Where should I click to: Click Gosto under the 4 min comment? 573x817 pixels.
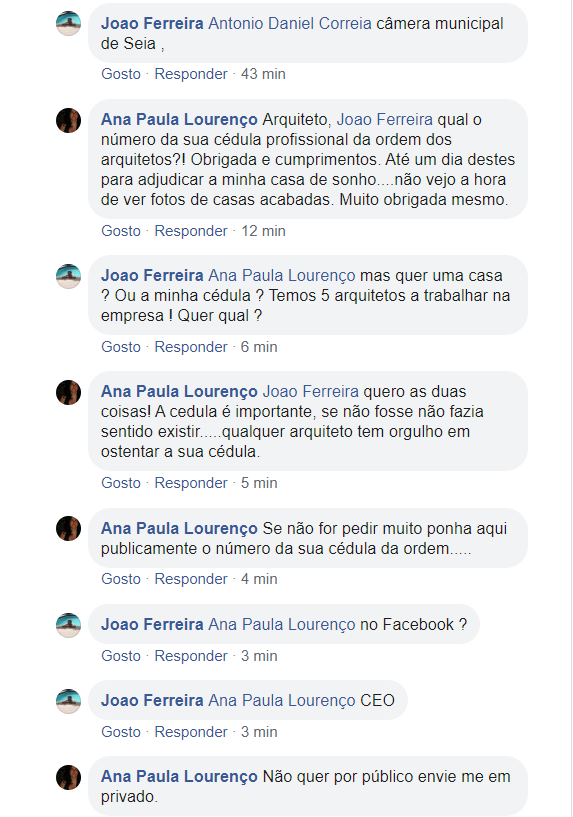(x=121, y=579)
